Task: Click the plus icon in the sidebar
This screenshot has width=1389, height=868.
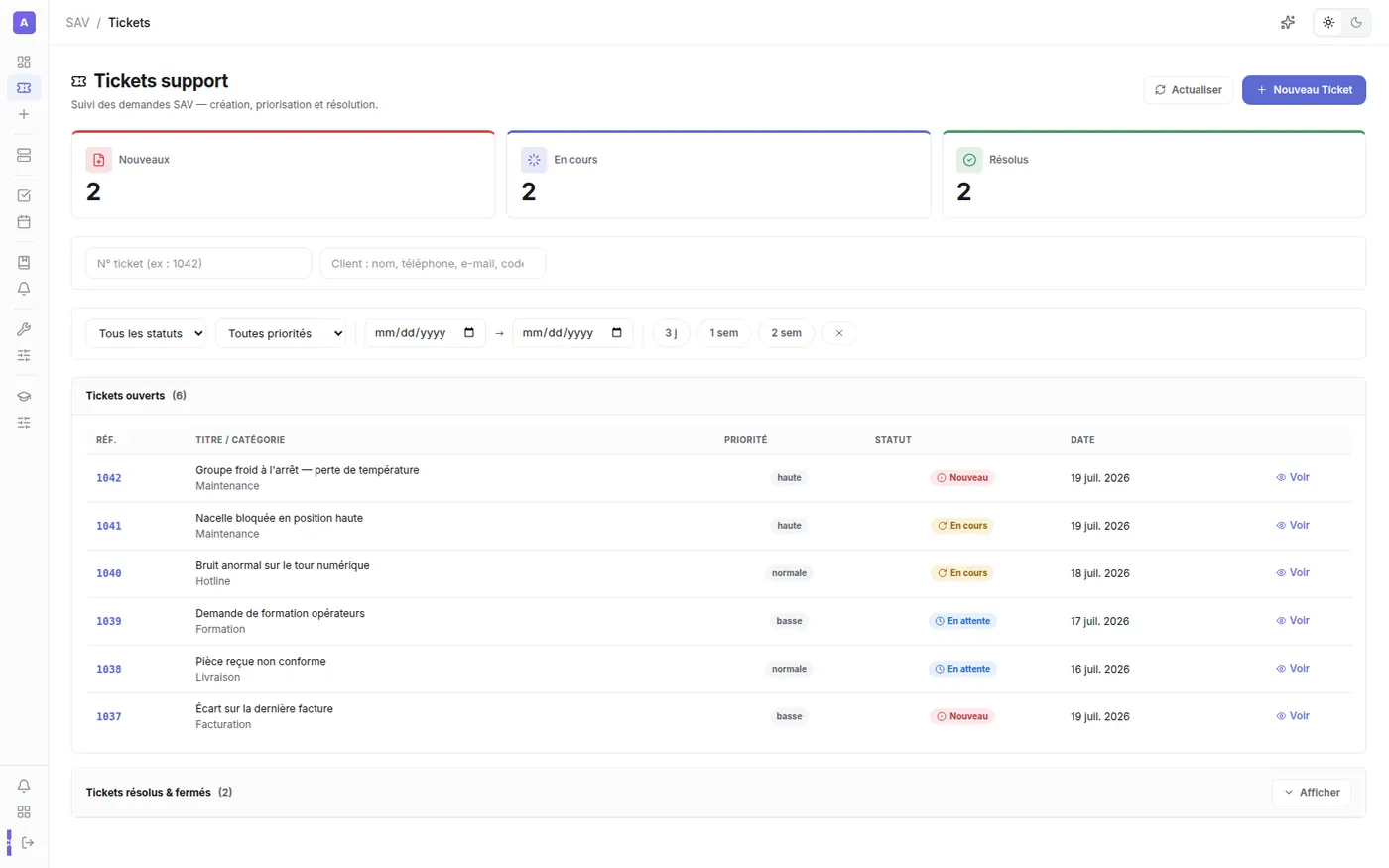Action: pos(24,114)
